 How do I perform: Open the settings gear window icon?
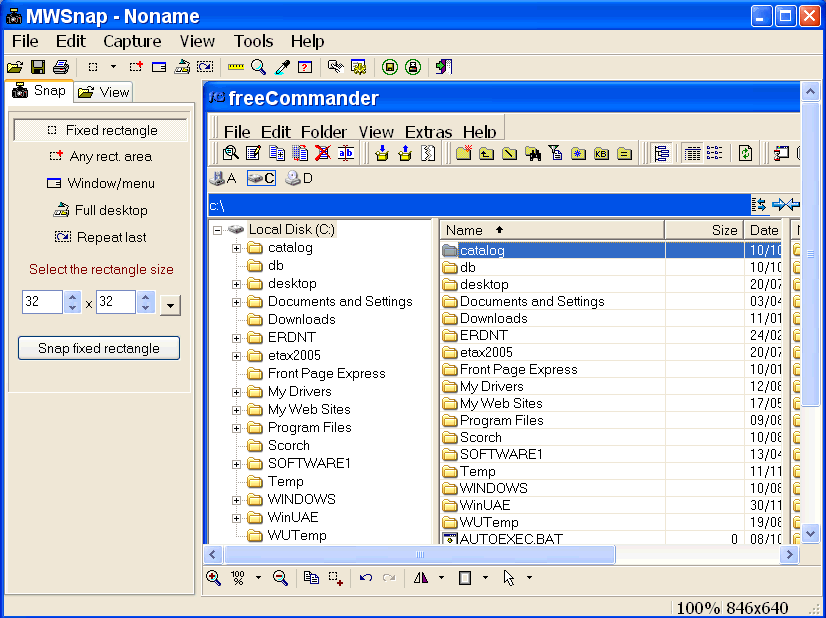coord(359,67)
